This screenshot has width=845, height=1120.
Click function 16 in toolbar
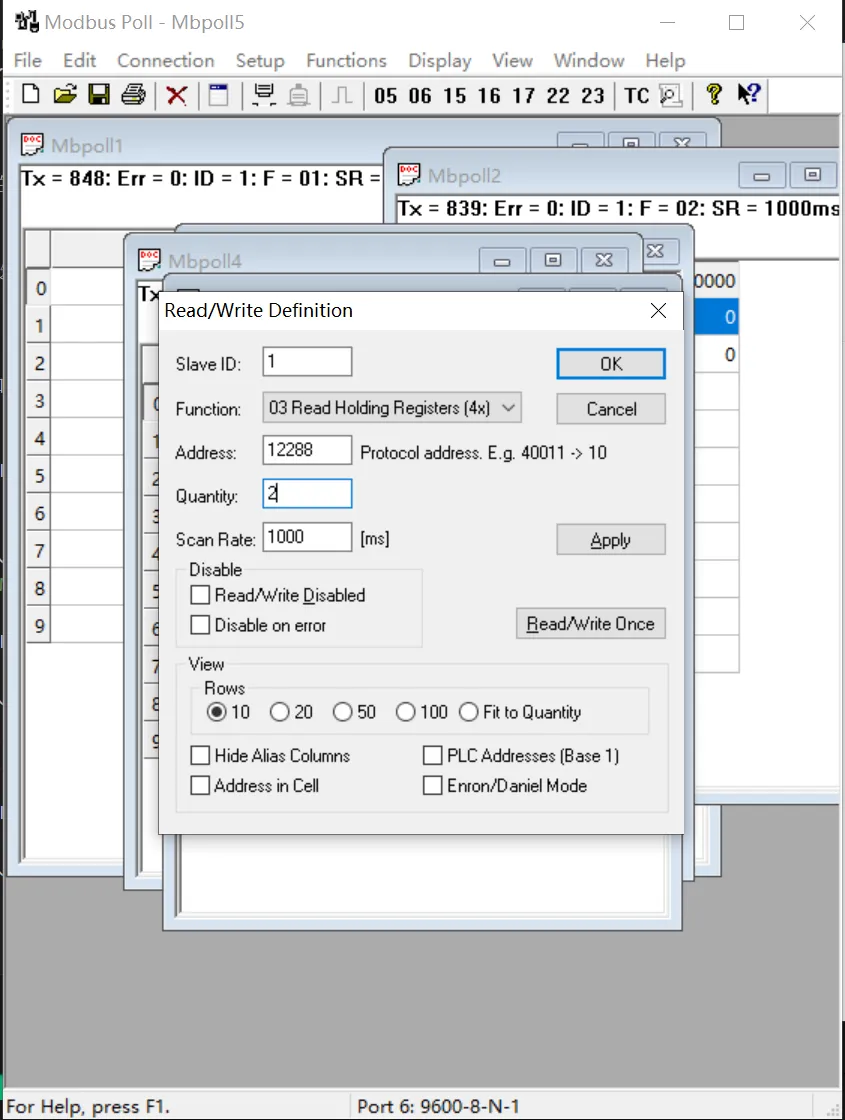489,96
